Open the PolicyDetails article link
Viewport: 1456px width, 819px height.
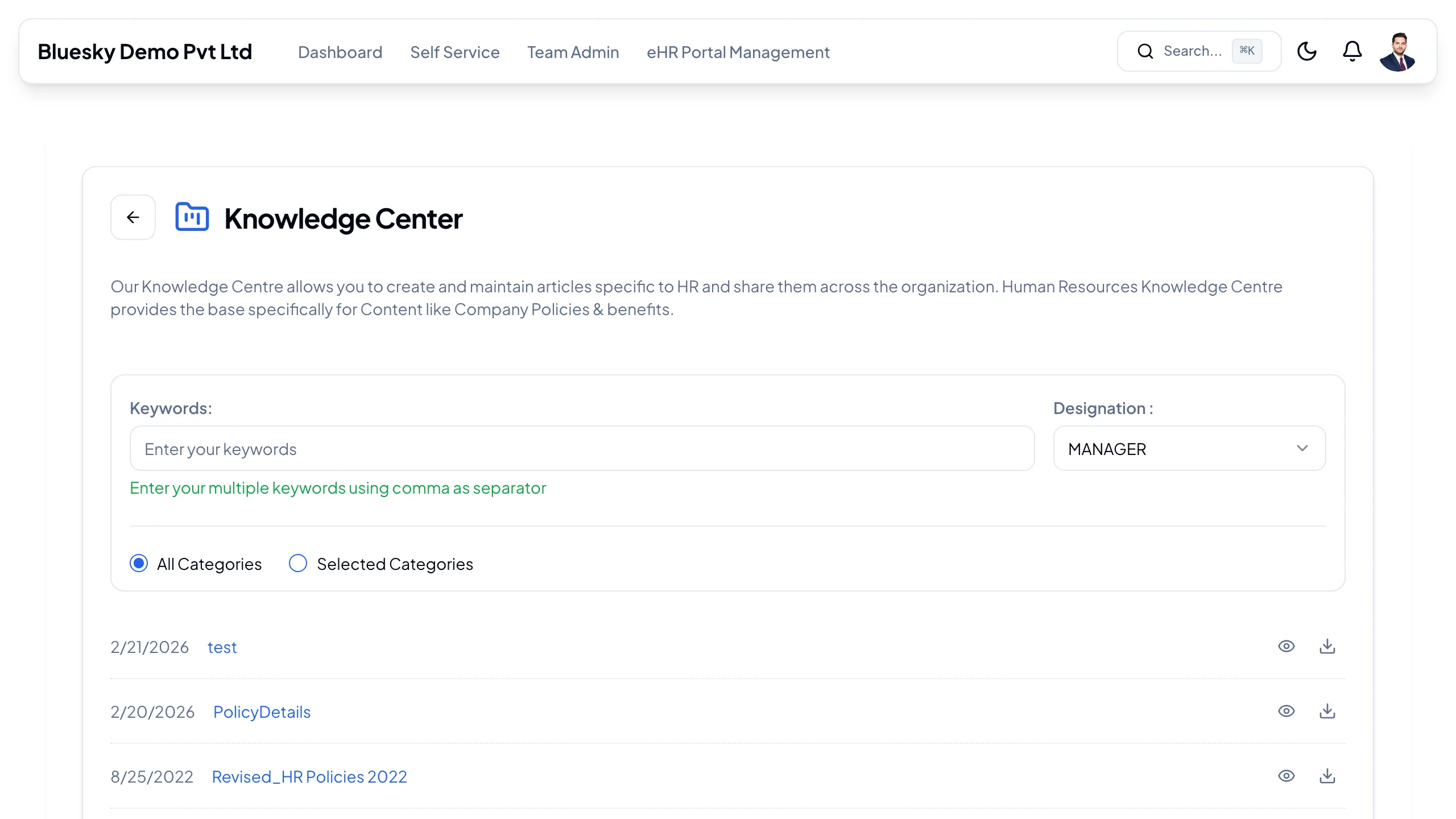click(x=262, y=712)
